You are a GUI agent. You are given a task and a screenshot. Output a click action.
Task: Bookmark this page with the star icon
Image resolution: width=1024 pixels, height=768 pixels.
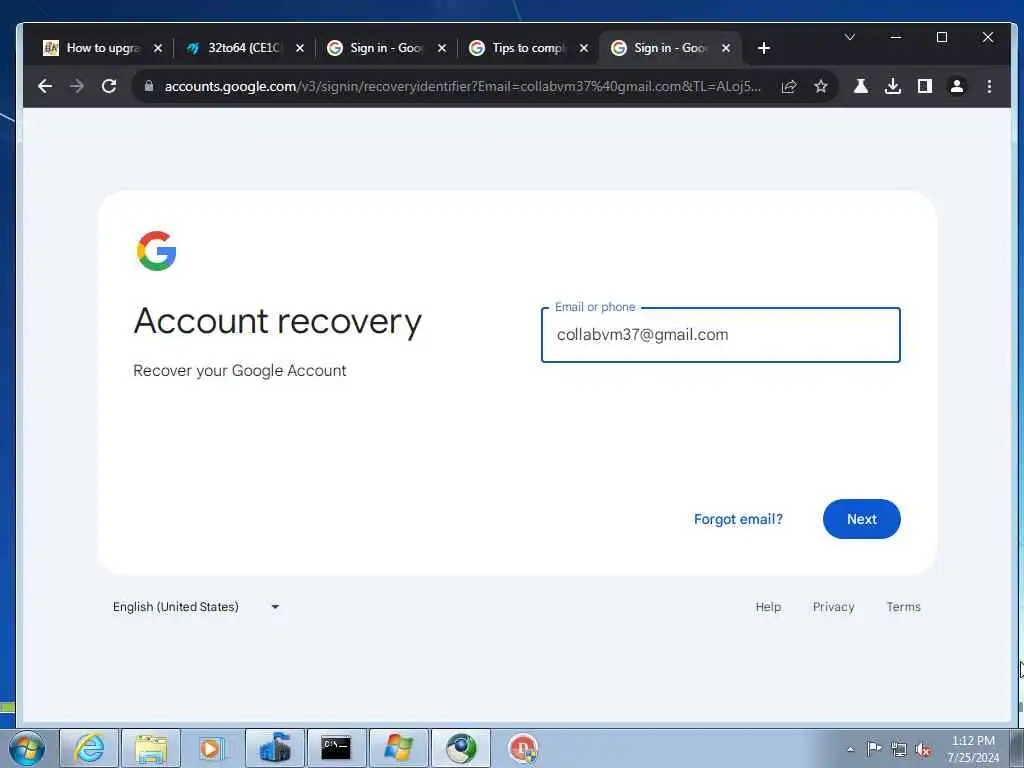821,86
